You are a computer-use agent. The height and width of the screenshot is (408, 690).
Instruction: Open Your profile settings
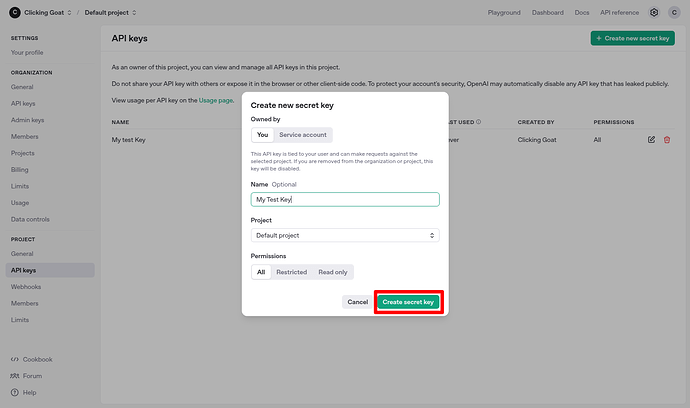(27, 52)
